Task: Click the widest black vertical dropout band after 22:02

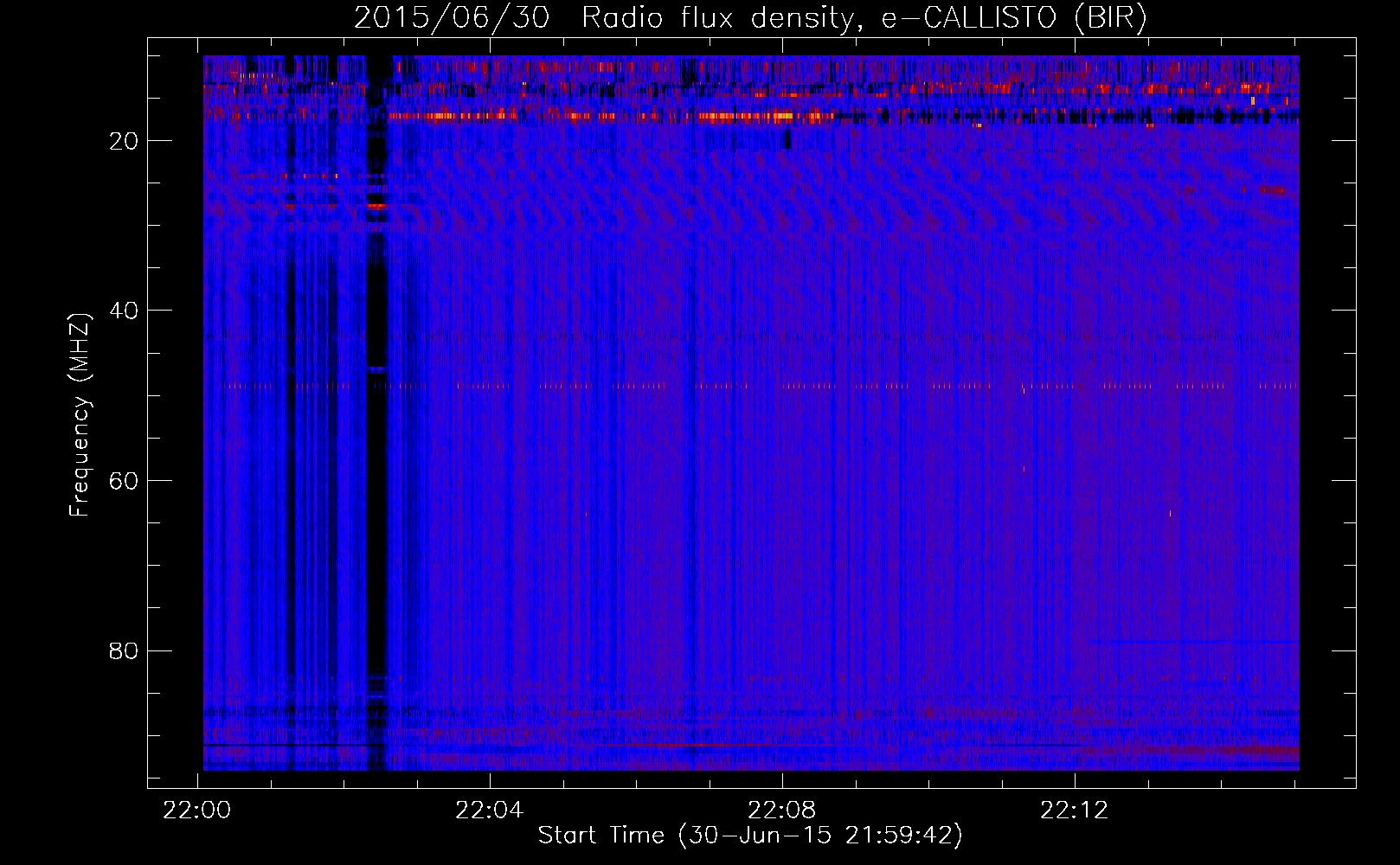Action: coord(377,413)
